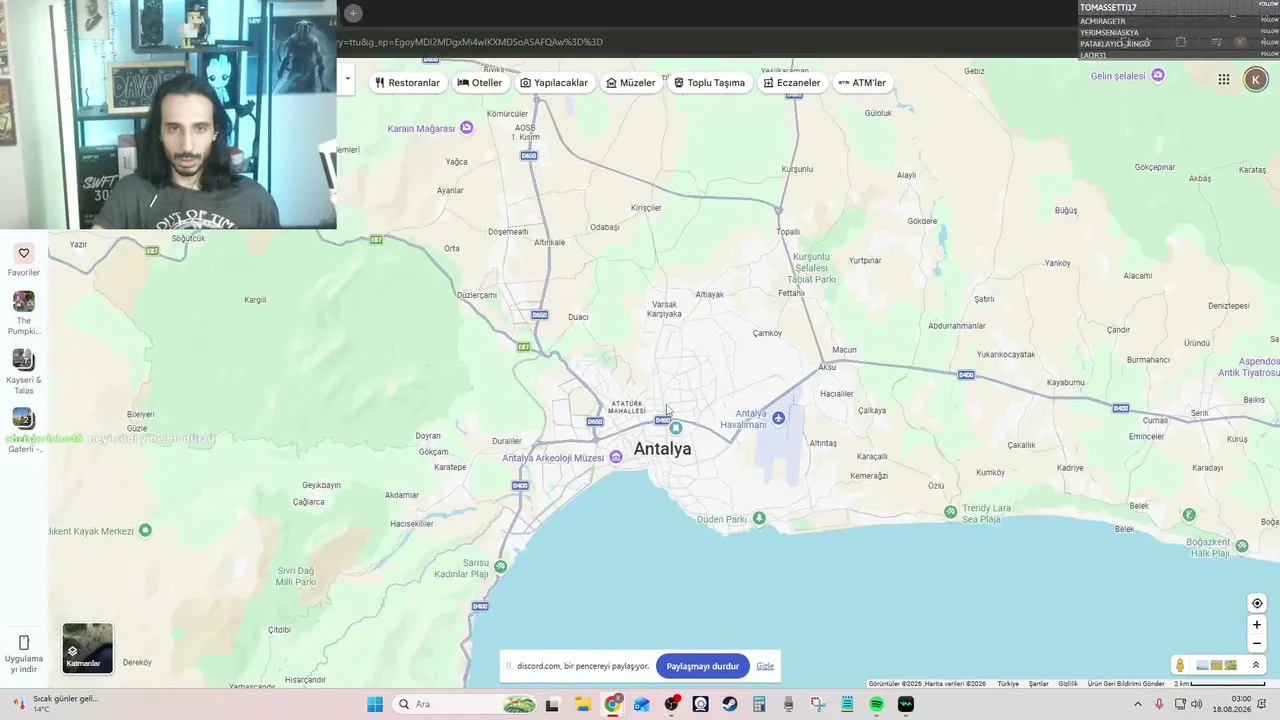Click Sivri Dağ Milli Parkı label
This screenshot has width=1280, height=720.
pyautogui.click(x=296, y=576)
